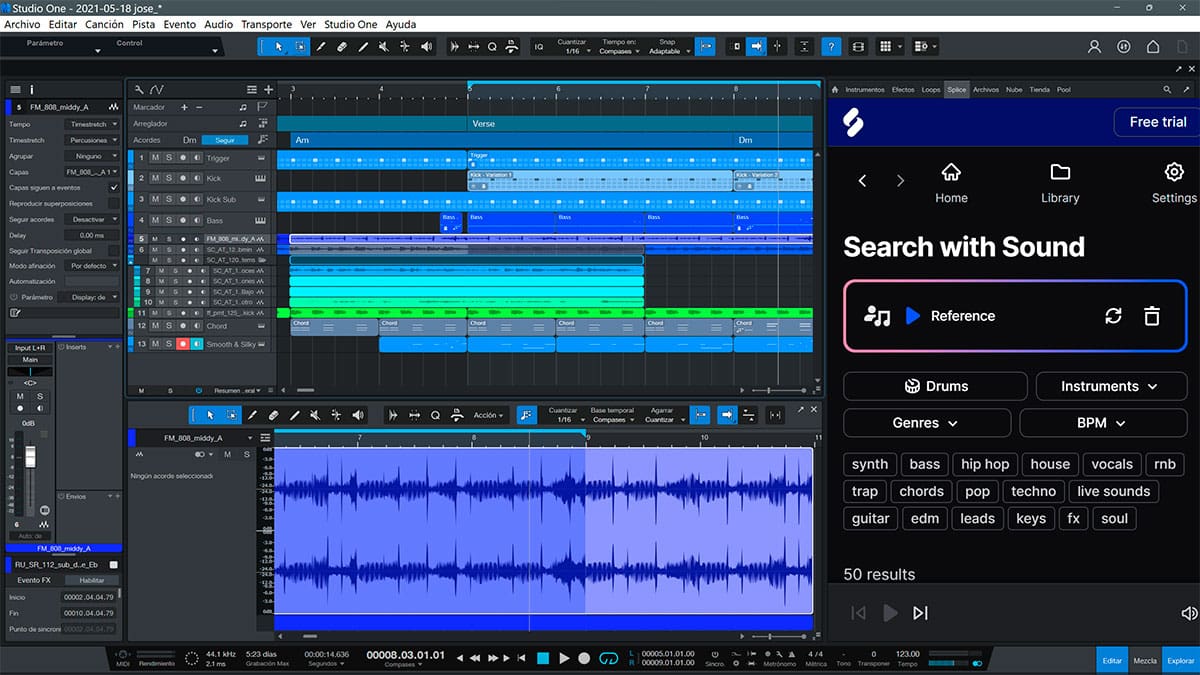Play the Reference sound
Screen dimensions: 1200x675
coord(912,316)
